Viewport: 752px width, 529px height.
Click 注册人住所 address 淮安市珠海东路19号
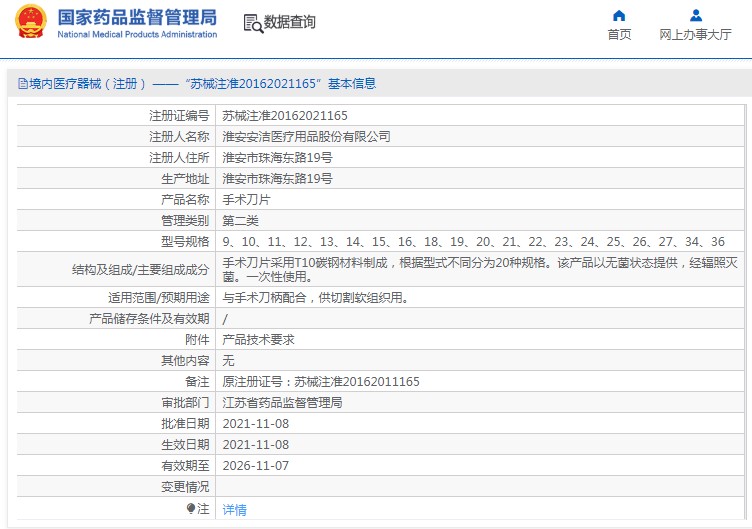click(277, 158)
